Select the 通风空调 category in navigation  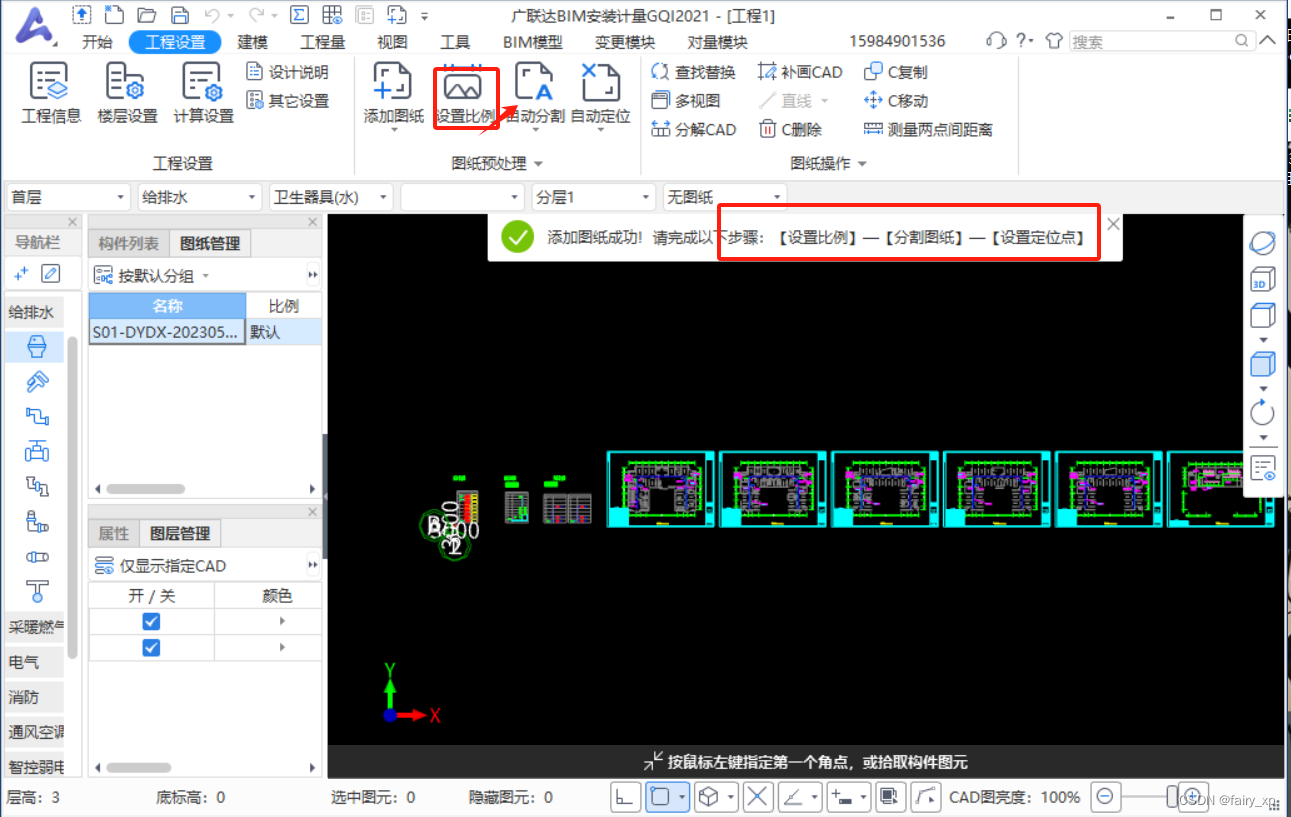[x=35, y=732]
